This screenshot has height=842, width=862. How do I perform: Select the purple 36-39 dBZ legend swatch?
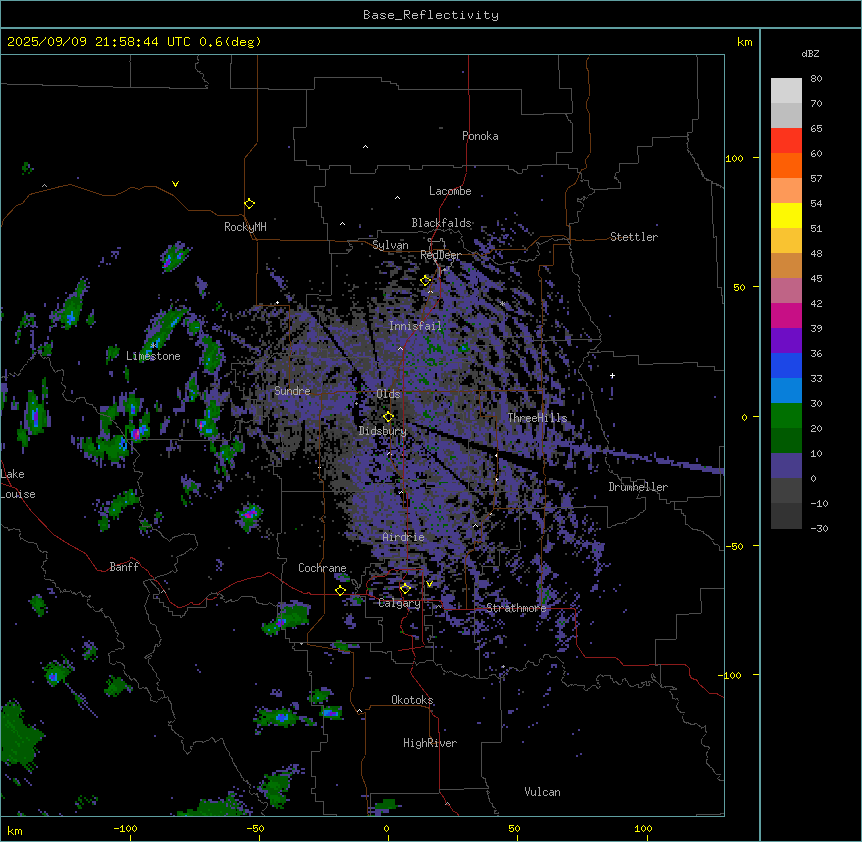[x=786, y=341]
